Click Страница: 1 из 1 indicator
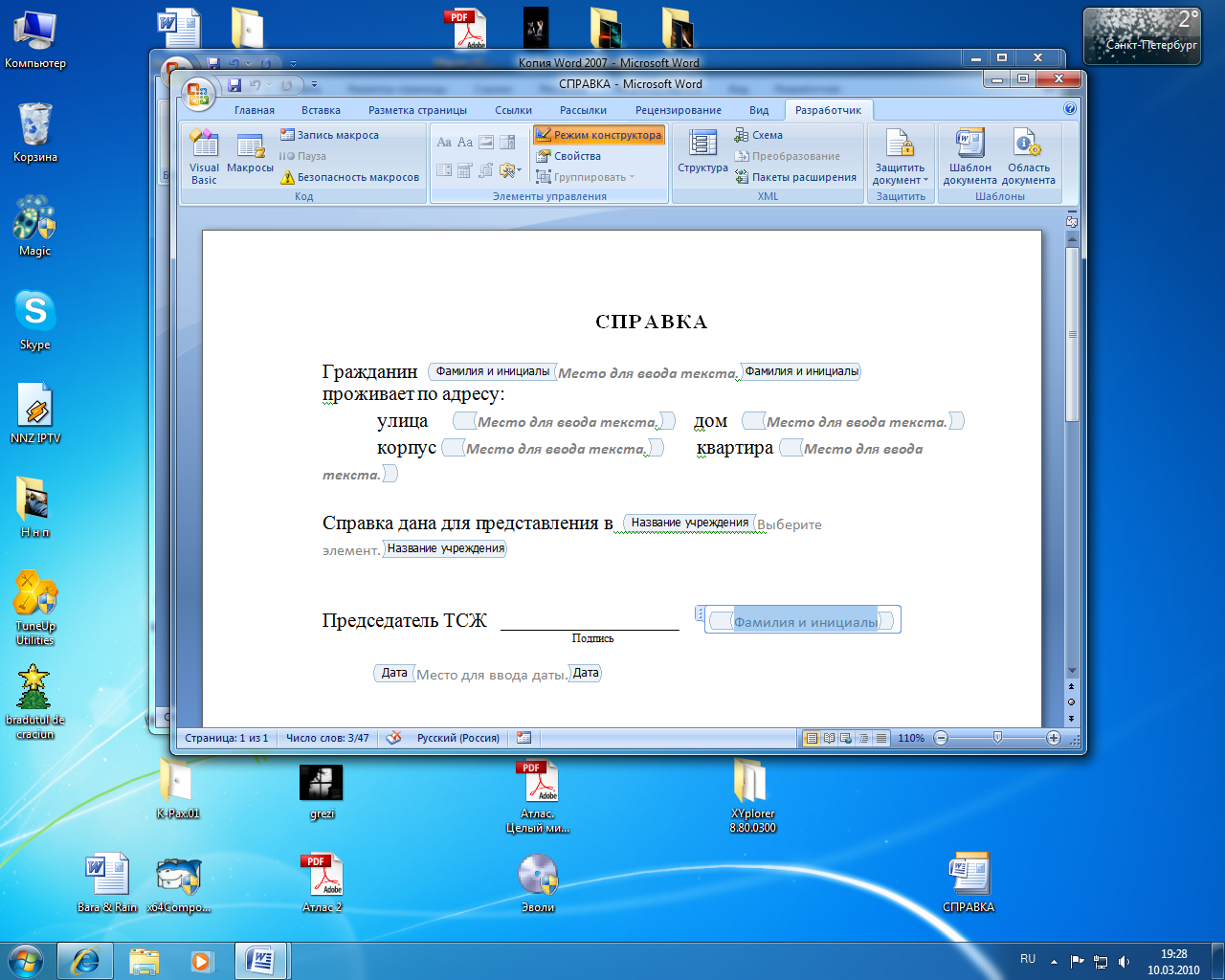This screenshot has width=1225, height=980. point(226,738)
